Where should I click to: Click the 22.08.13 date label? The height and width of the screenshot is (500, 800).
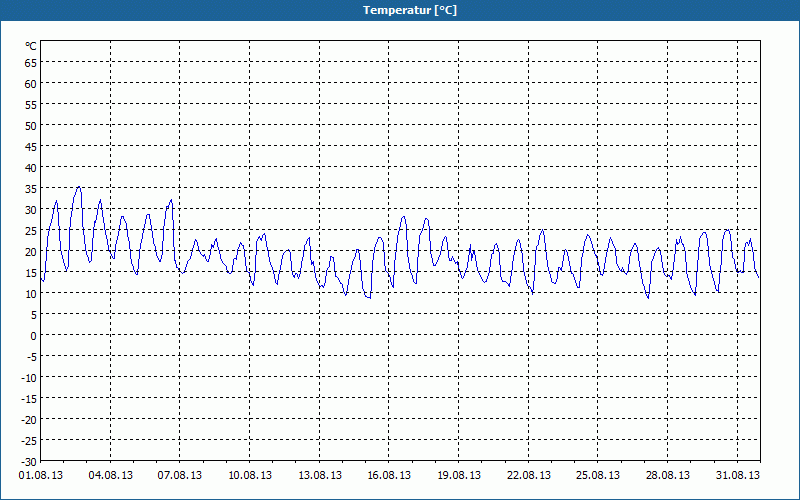coord(529,476)
